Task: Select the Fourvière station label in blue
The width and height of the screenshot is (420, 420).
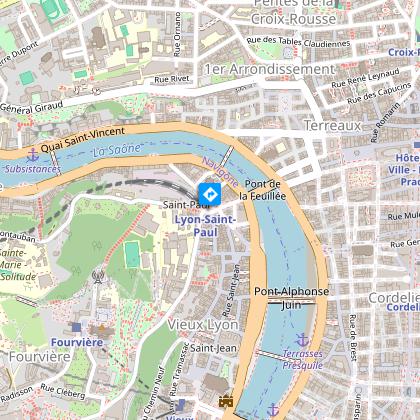Action: (x=77, y=342)
